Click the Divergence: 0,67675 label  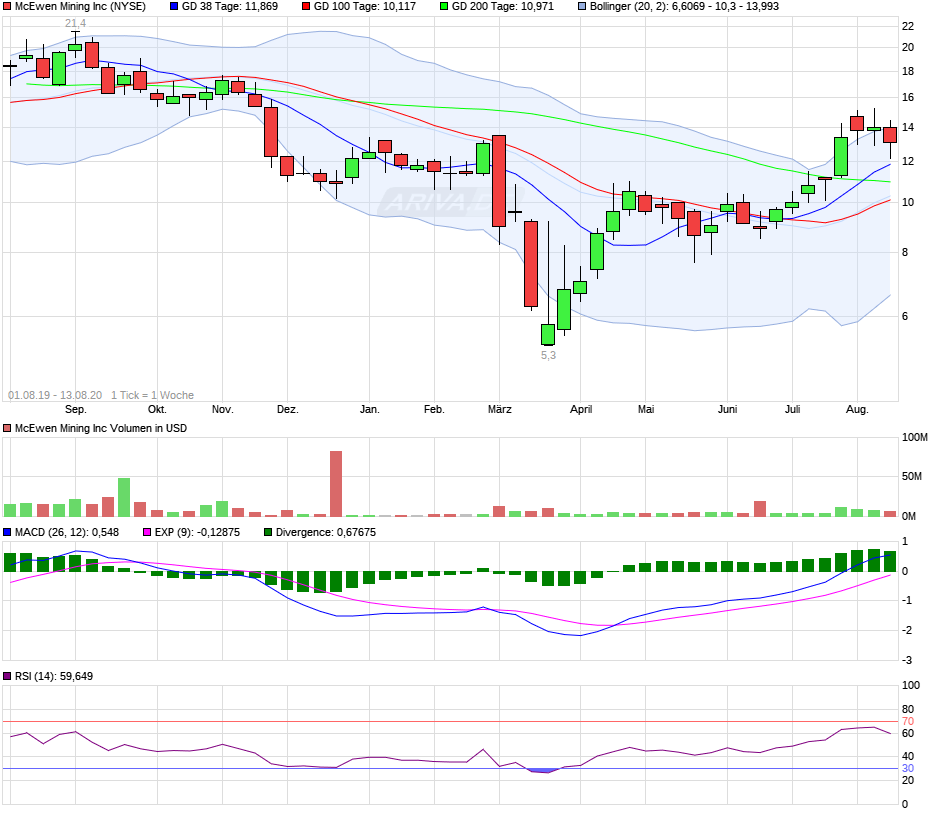(x=326, y=532)
